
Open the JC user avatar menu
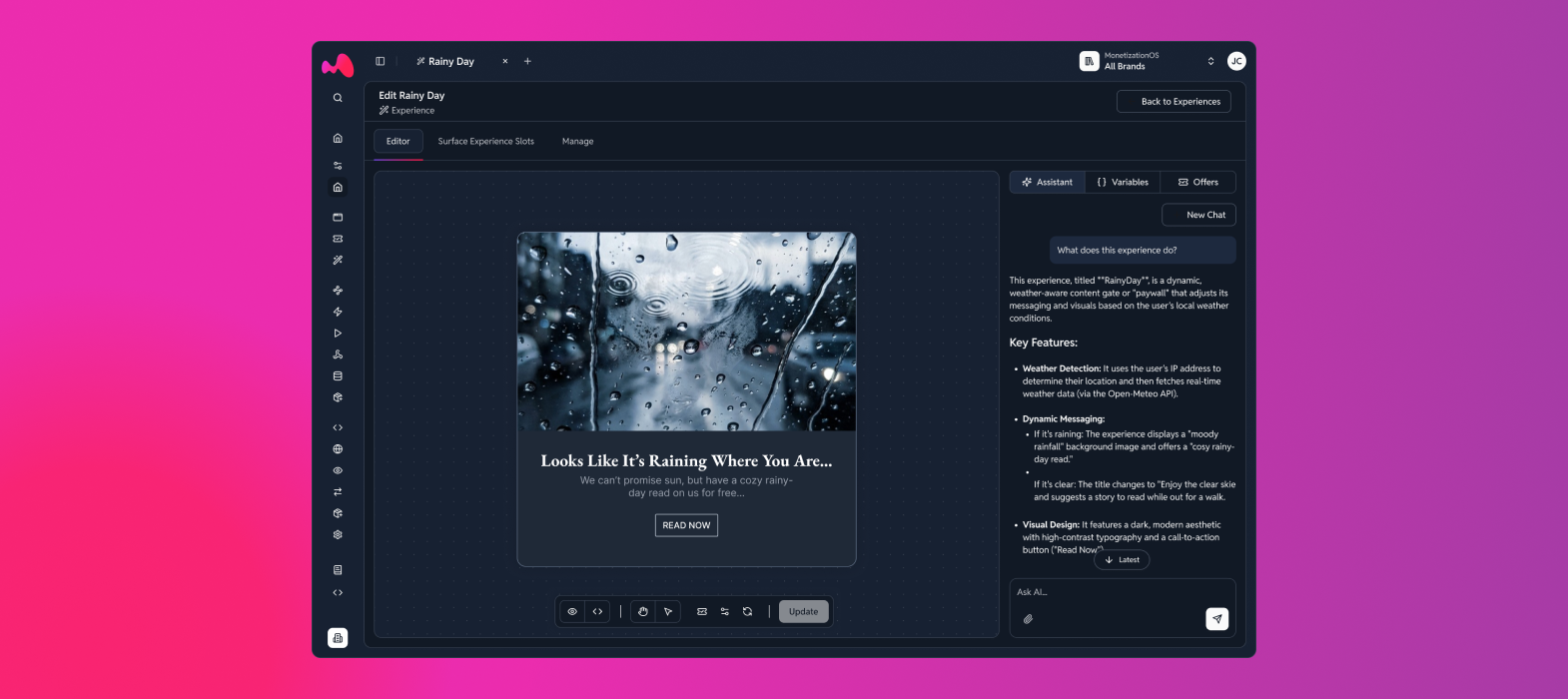pyautogui.click(x=1236, y=61)
